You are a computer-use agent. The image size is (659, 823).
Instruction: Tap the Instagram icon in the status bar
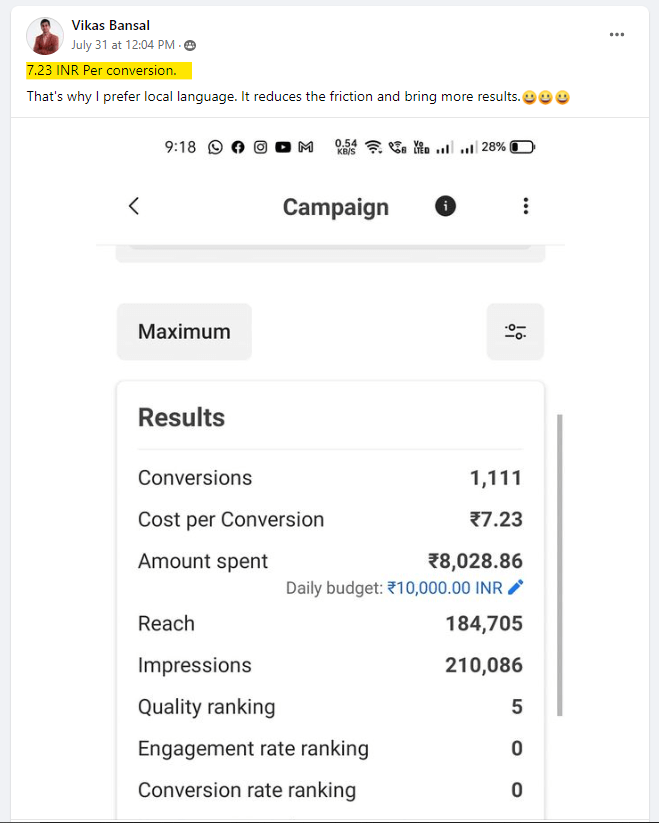click(260, 146)
